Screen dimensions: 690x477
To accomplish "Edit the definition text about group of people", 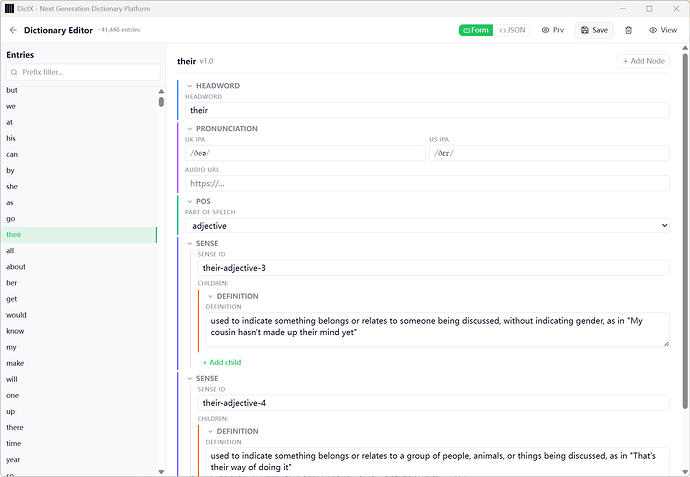I will pyautogui.click(x=437, y=462).
